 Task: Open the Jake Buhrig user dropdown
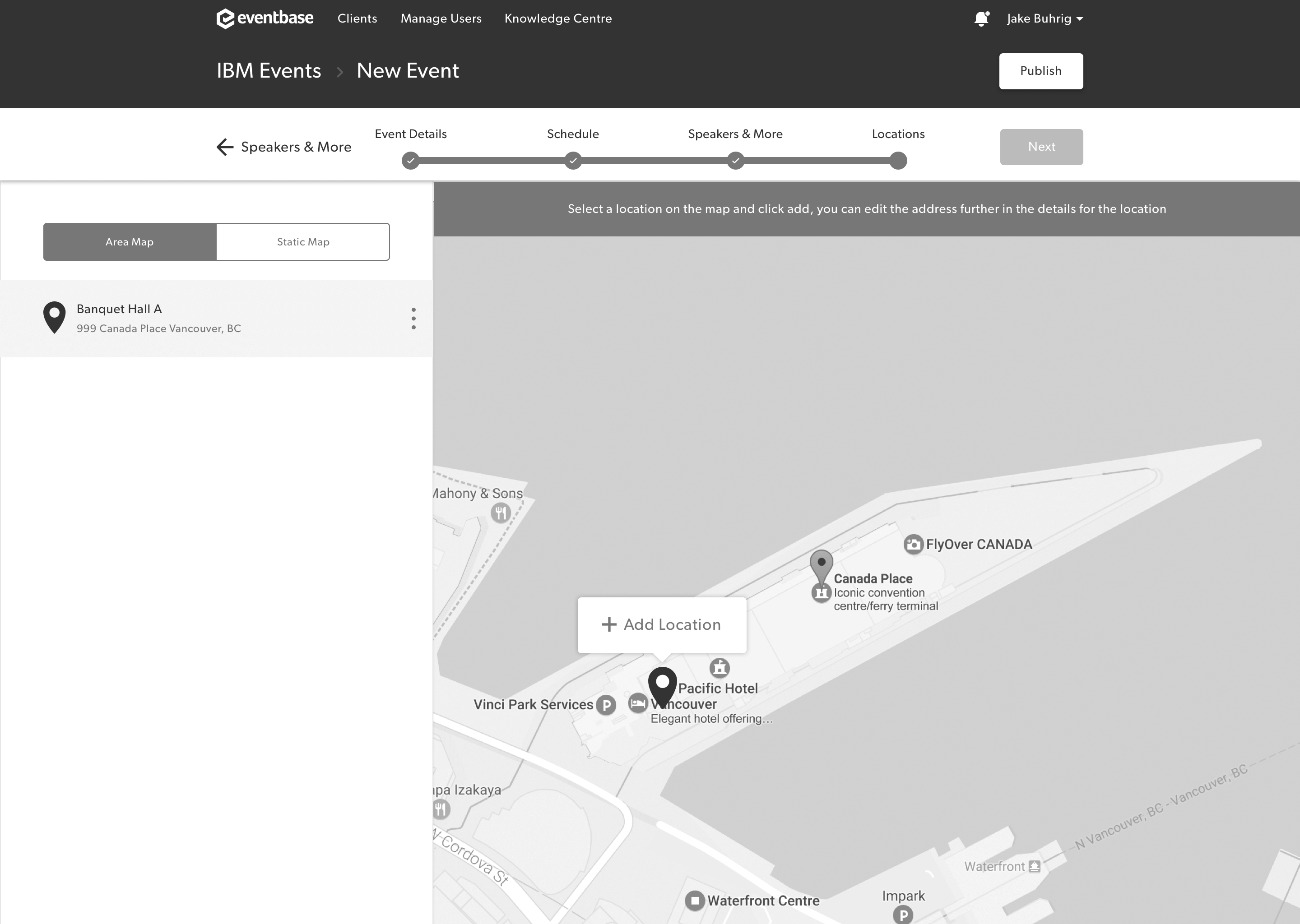click(1045, 18)
